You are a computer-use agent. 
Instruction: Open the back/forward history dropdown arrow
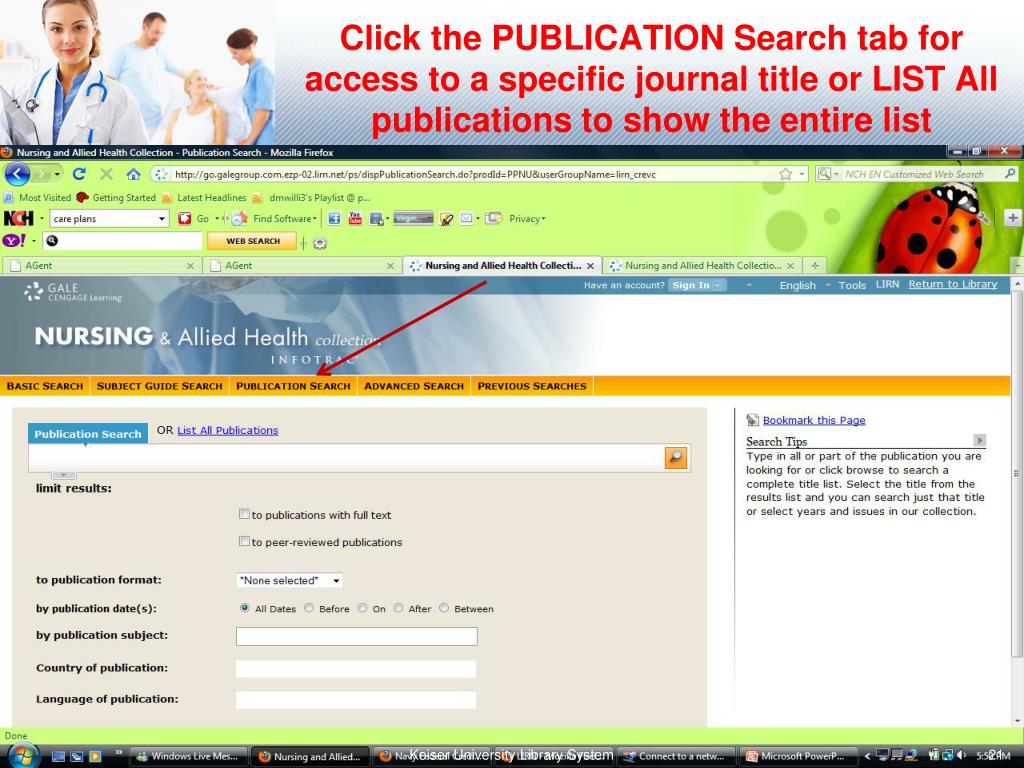[57, 174]
